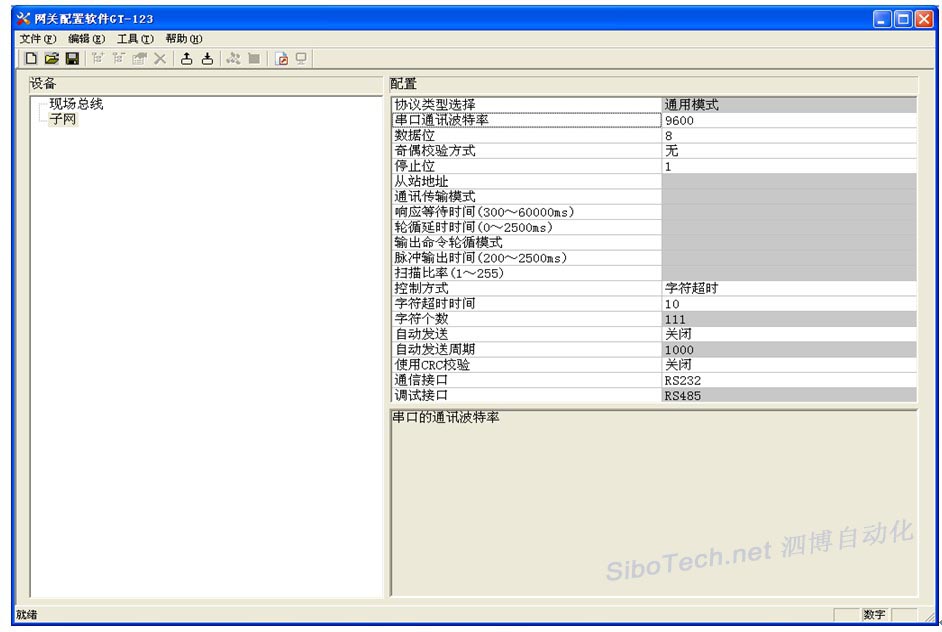Click the grayed-out delete X icon

pyautogui.click(x=160, y=59)
